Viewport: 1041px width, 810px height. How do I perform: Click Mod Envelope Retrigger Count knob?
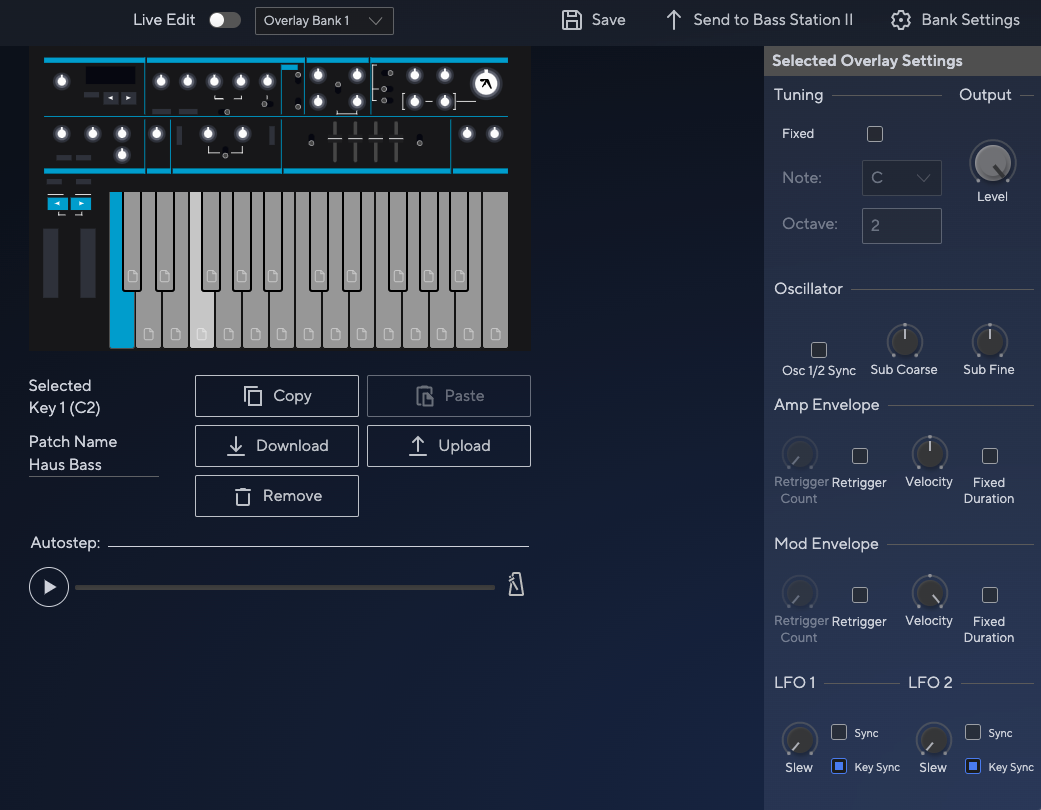click(x=799, y=593)
